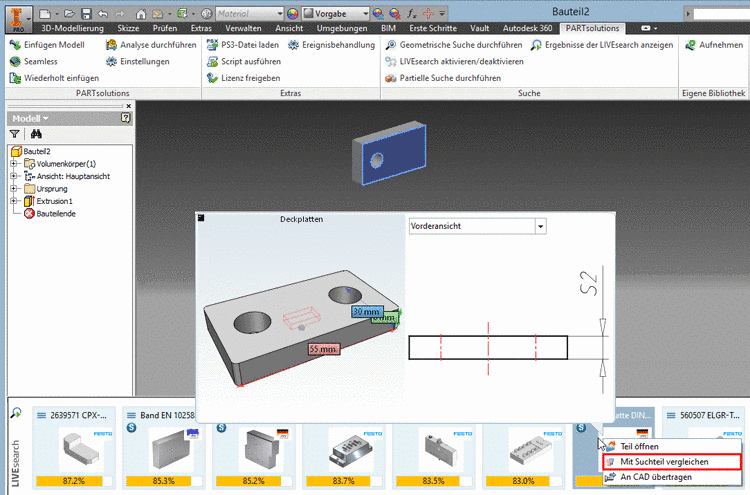Open the Ansicht tab
This screenshot has width=750, height=495.
(x=289, y=28)
